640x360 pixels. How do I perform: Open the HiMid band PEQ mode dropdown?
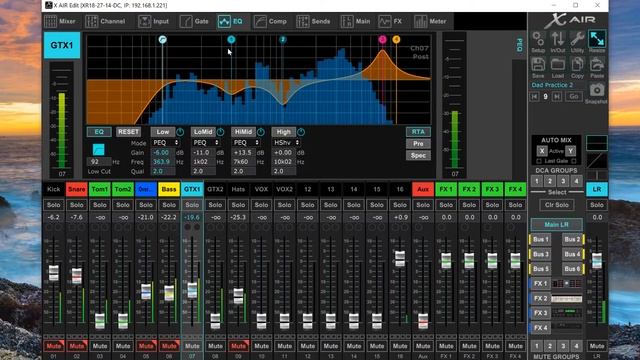(x=246, y=142)
